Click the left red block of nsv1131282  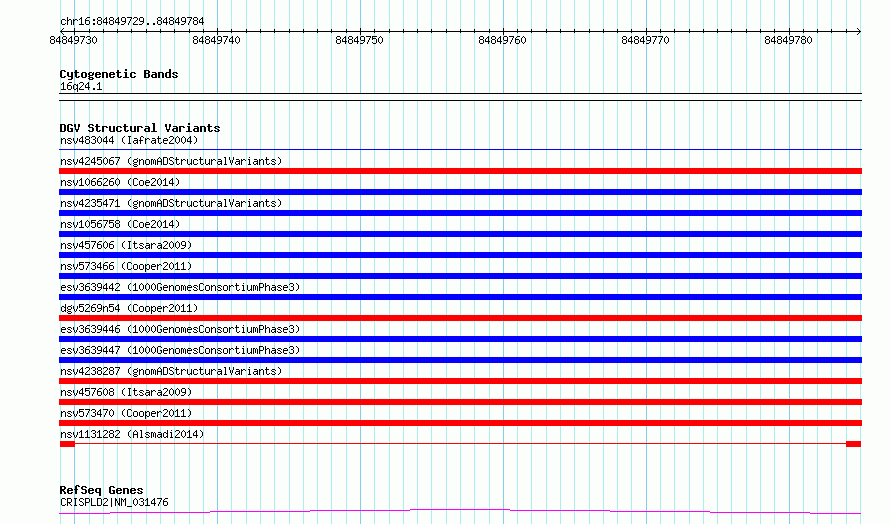coord(67,444)
